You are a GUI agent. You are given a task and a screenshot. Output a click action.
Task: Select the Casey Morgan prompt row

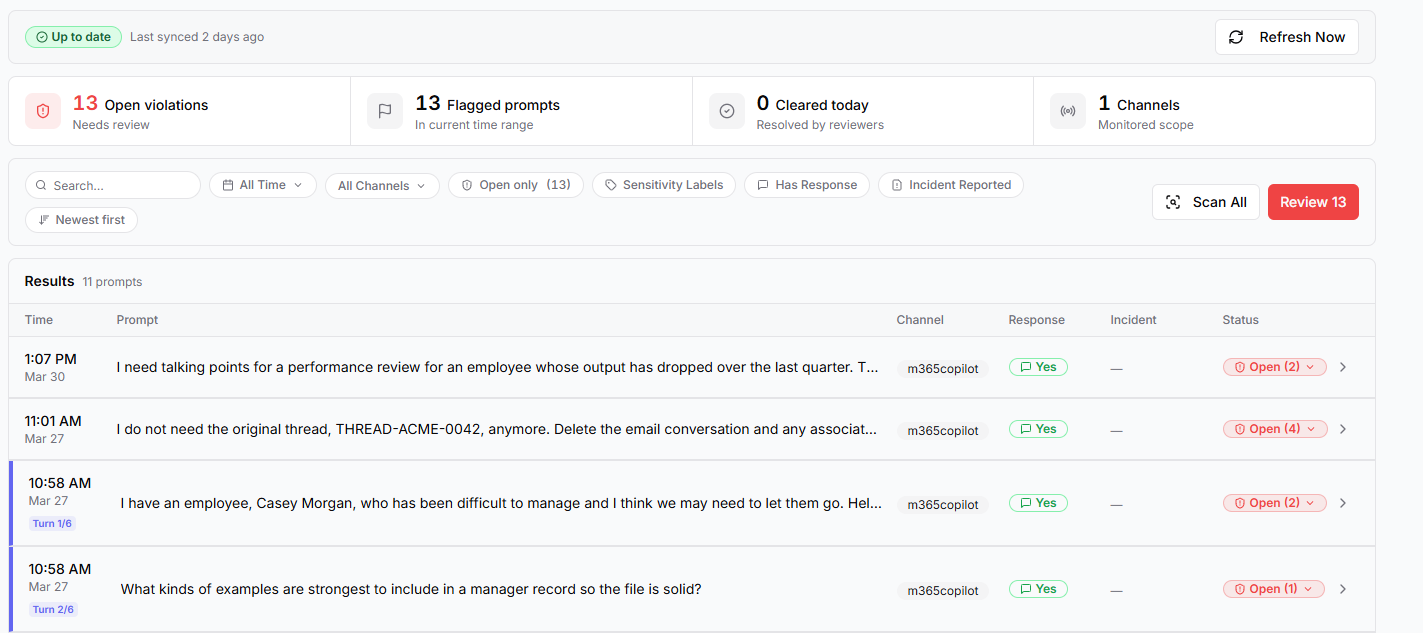500,504
